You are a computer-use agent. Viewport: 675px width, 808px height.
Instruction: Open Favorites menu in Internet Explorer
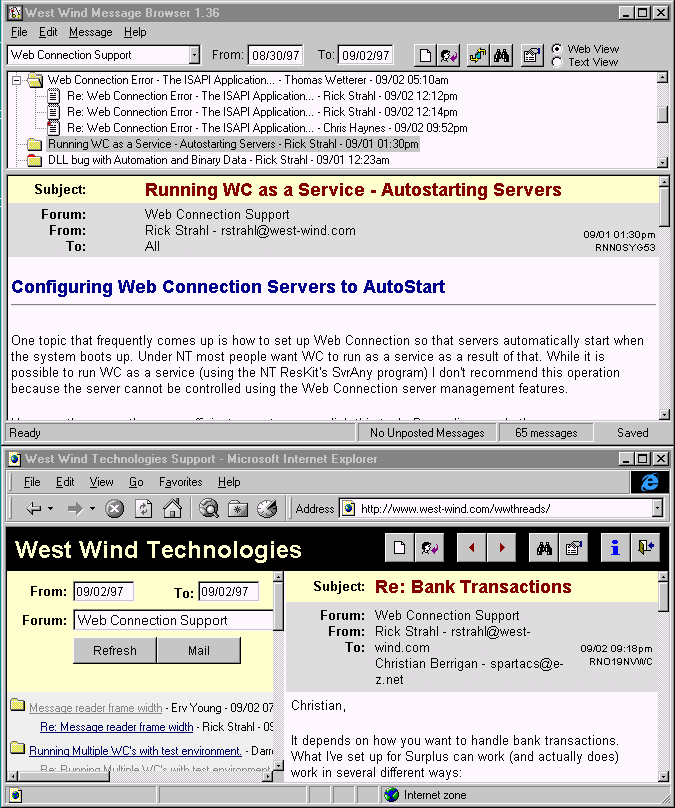click(180, 482)
